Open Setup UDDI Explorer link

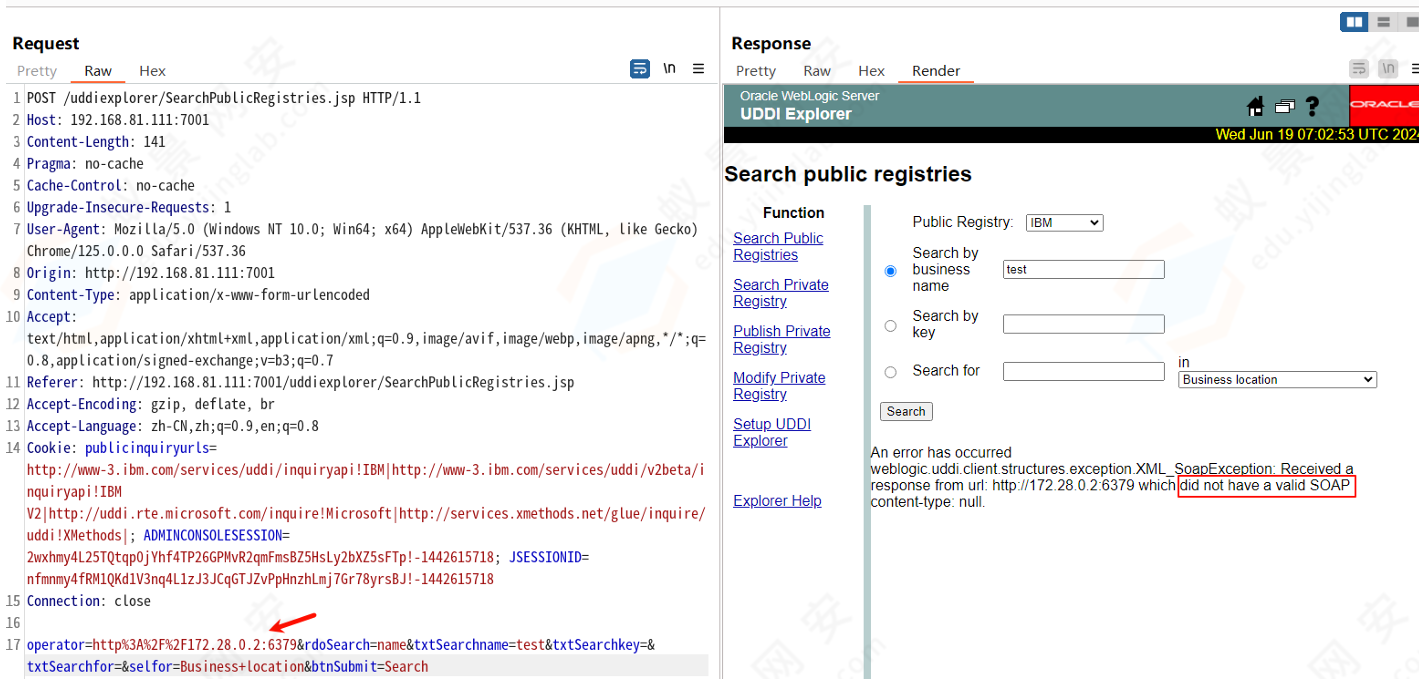[772, 432]
